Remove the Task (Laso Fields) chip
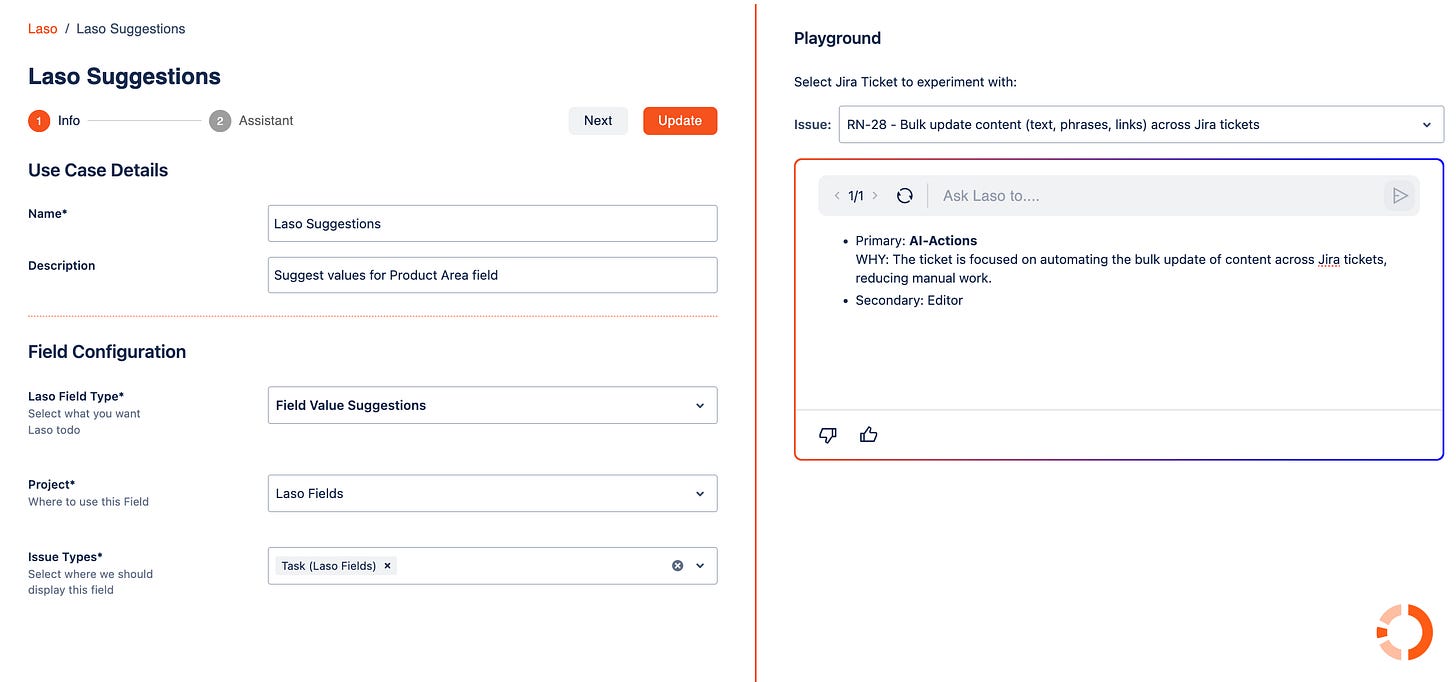This screenshot has height=682, width=1456. [x=387, y=565]
